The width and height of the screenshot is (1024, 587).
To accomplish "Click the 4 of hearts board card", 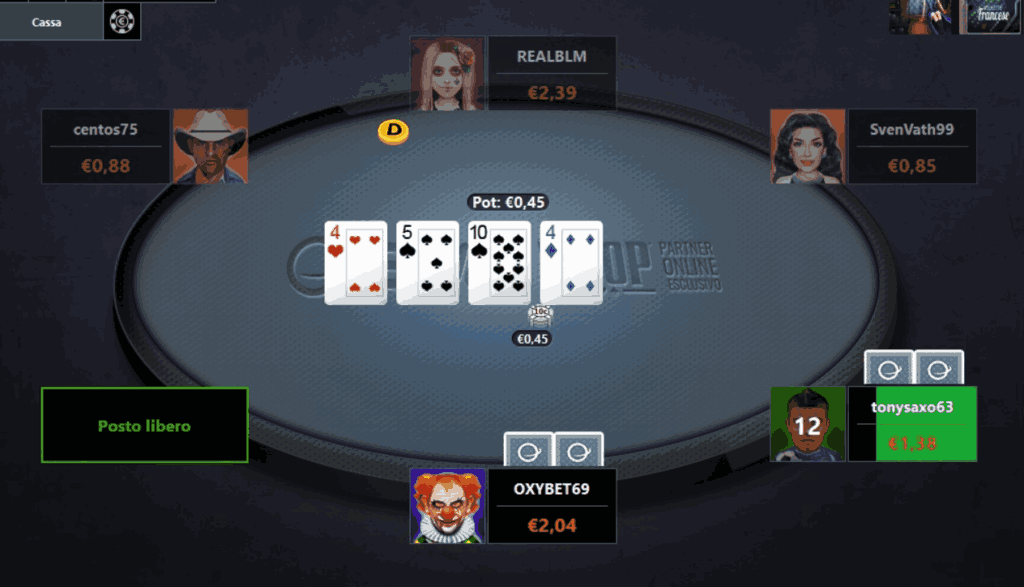I will pos(356,262).
